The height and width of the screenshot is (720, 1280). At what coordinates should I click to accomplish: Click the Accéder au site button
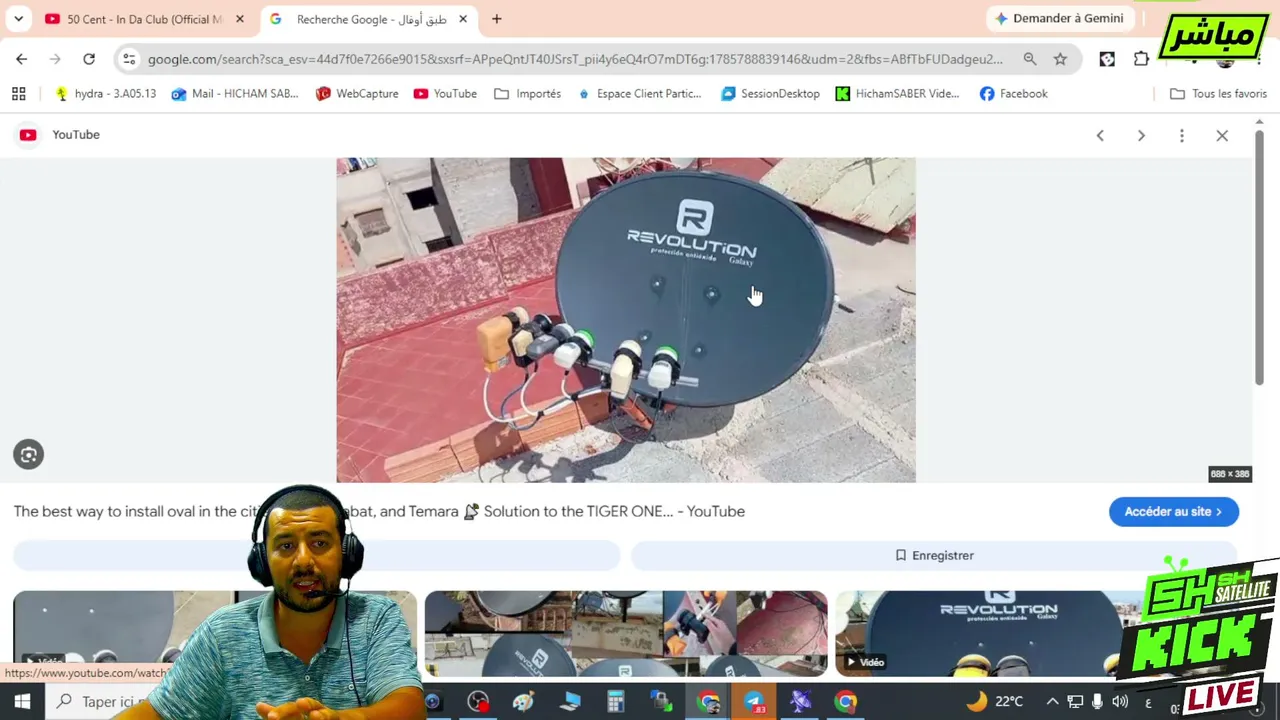[1174, 511]
